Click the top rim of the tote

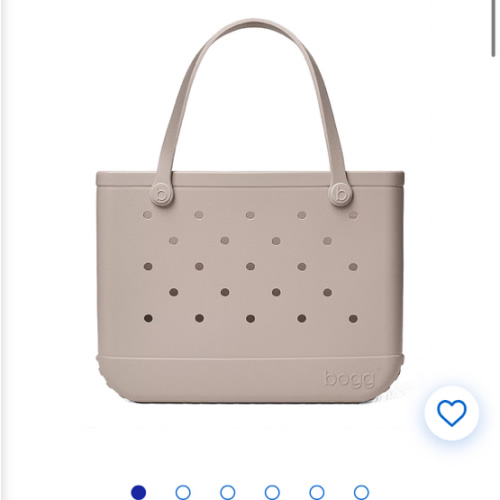[250, 179]
